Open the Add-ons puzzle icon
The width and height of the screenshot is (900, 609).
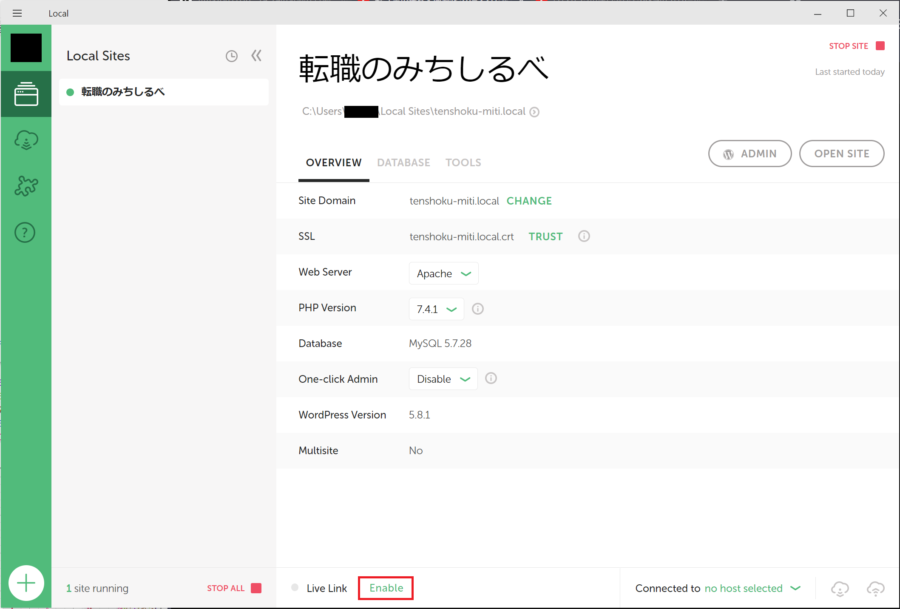pyautogui.click(x=26, y=186)
